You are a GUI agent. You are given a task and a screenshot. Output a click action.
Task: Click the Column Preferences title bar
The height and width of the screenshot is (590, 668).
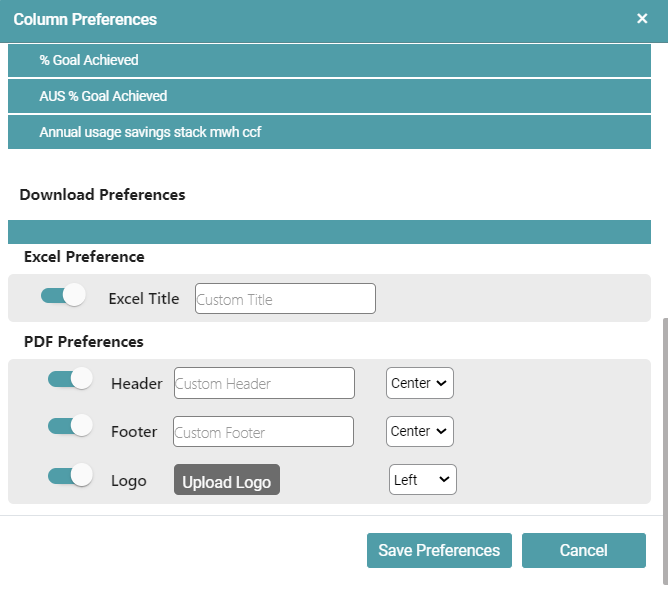[300, 20]
